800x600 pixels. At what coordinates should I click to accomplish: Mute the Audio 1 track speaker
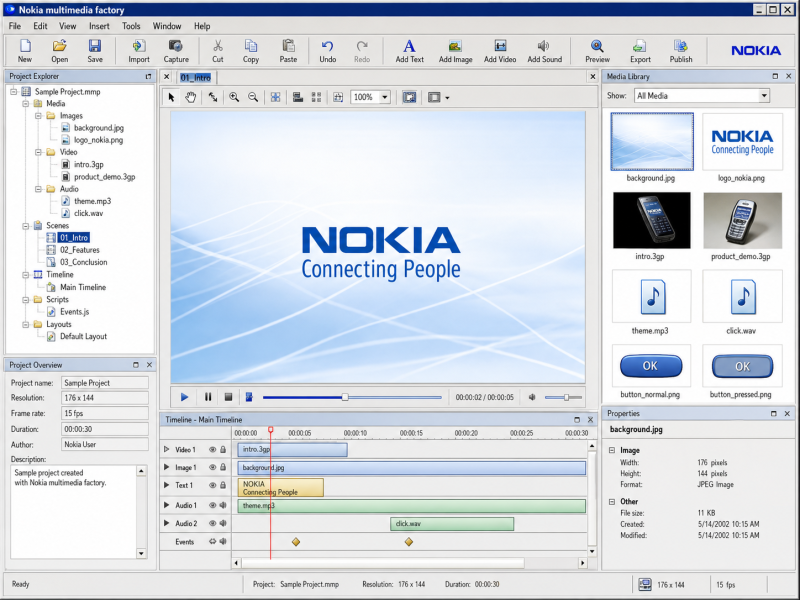coord(223,505)
